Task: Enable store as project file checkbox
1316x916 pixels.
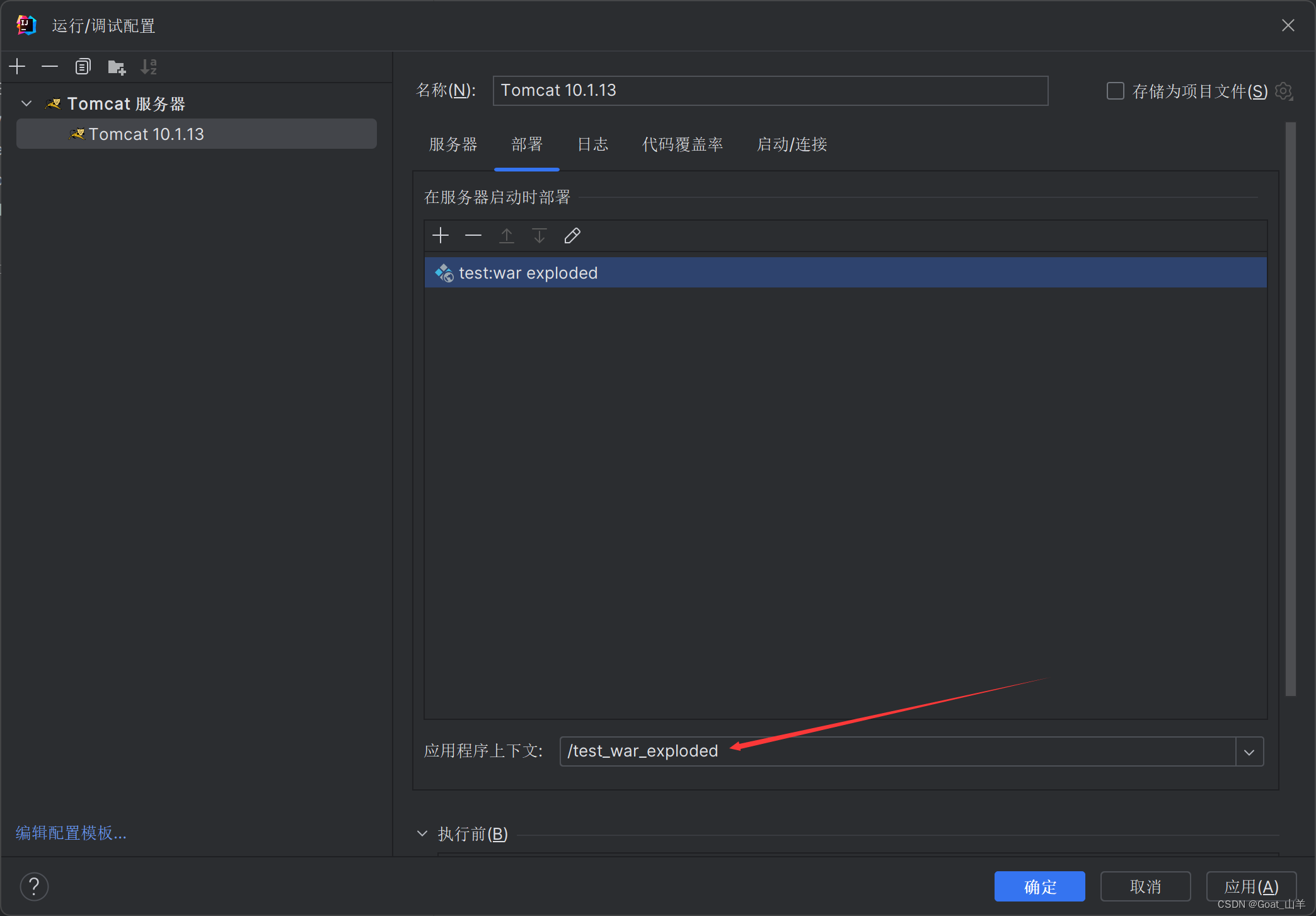Action: (x=1115, y=91)
